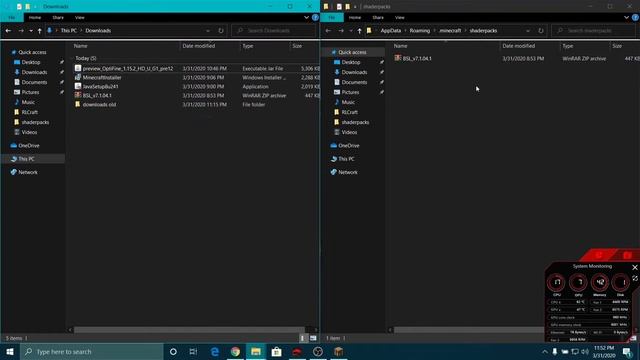
Task: Open address history dropdown in Downloads window
Action: (x=208, y=31)
